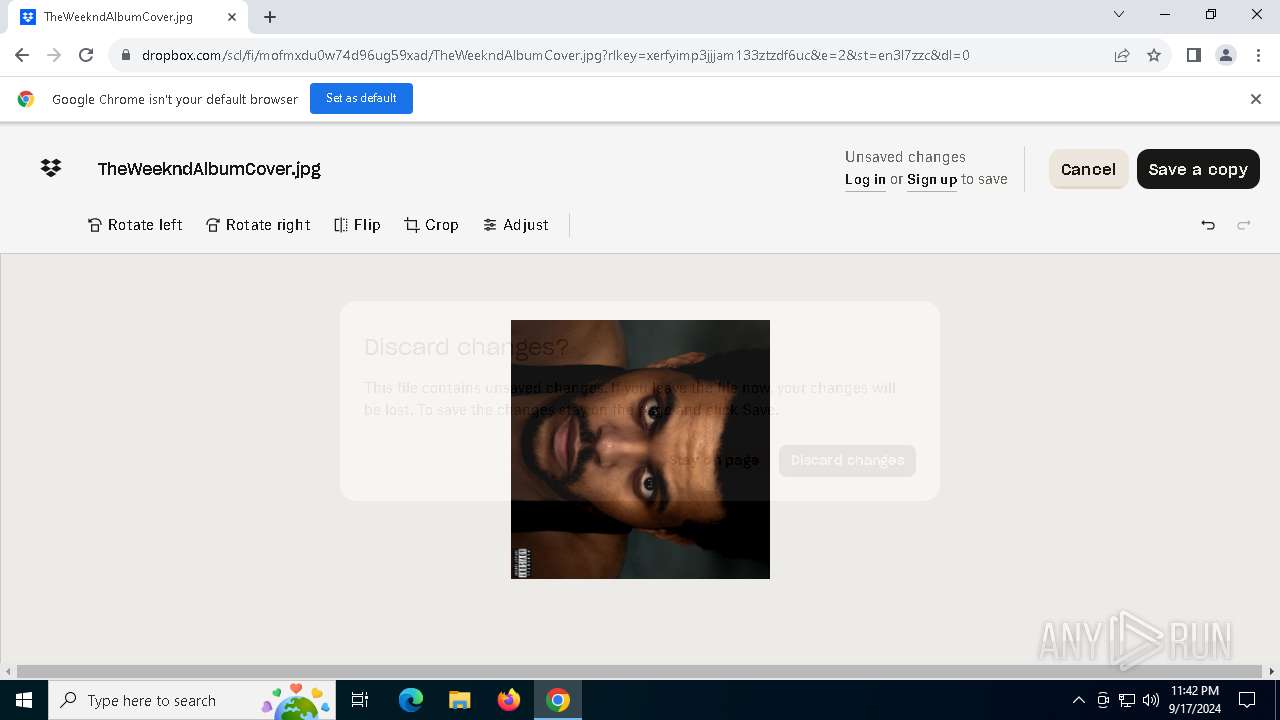Open the Sign up link
The width and height of the screenshot is (1280, 720).
pos(932,180)
